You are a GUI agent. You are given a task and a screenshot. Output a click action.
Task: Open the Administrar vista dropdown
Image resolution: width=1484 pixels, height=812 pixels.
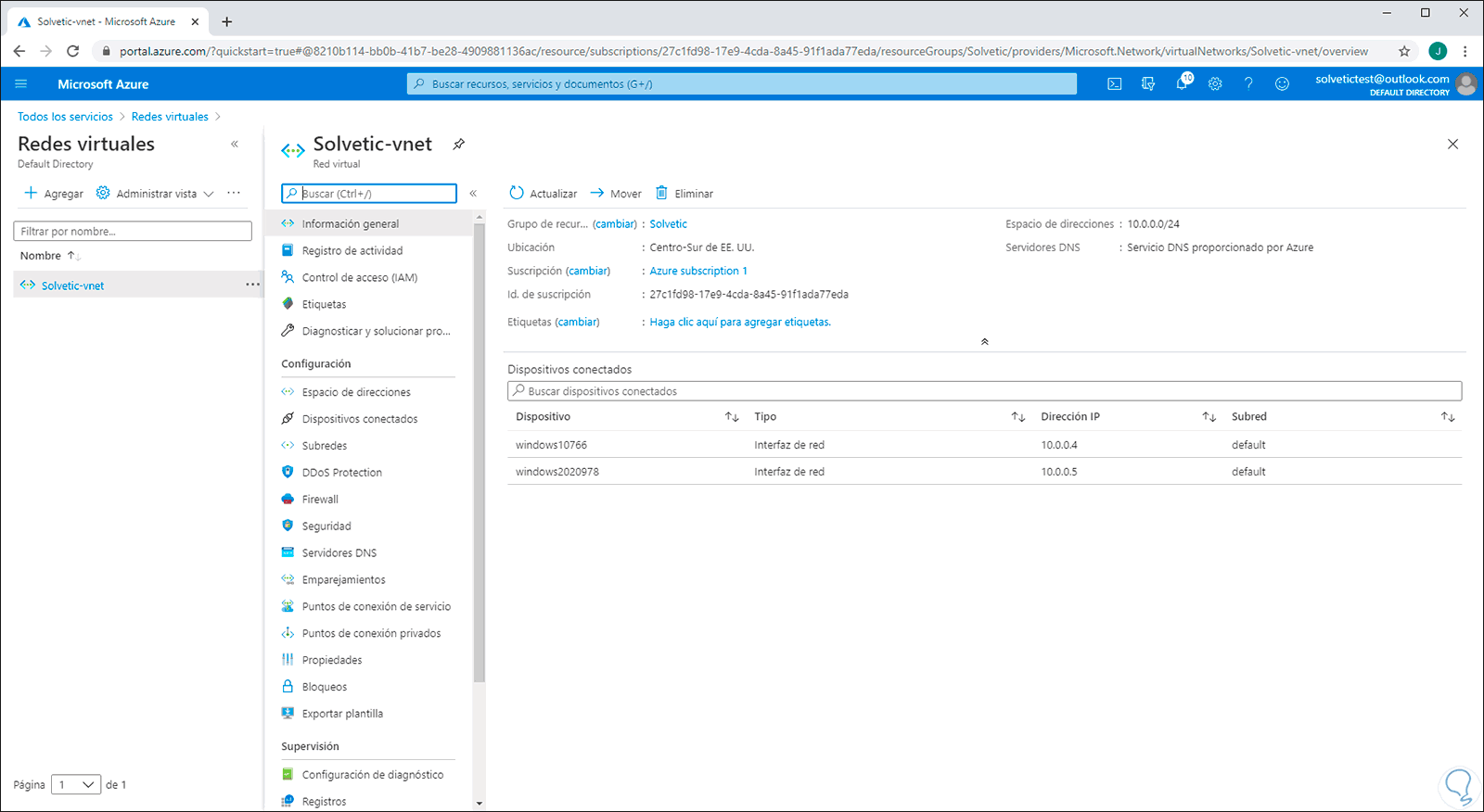pos(155,194)
